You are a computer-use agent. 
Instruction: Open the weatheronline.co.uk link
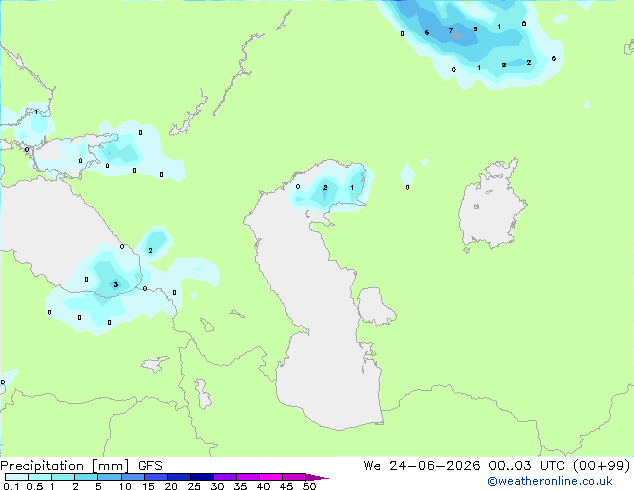point(550,481)
